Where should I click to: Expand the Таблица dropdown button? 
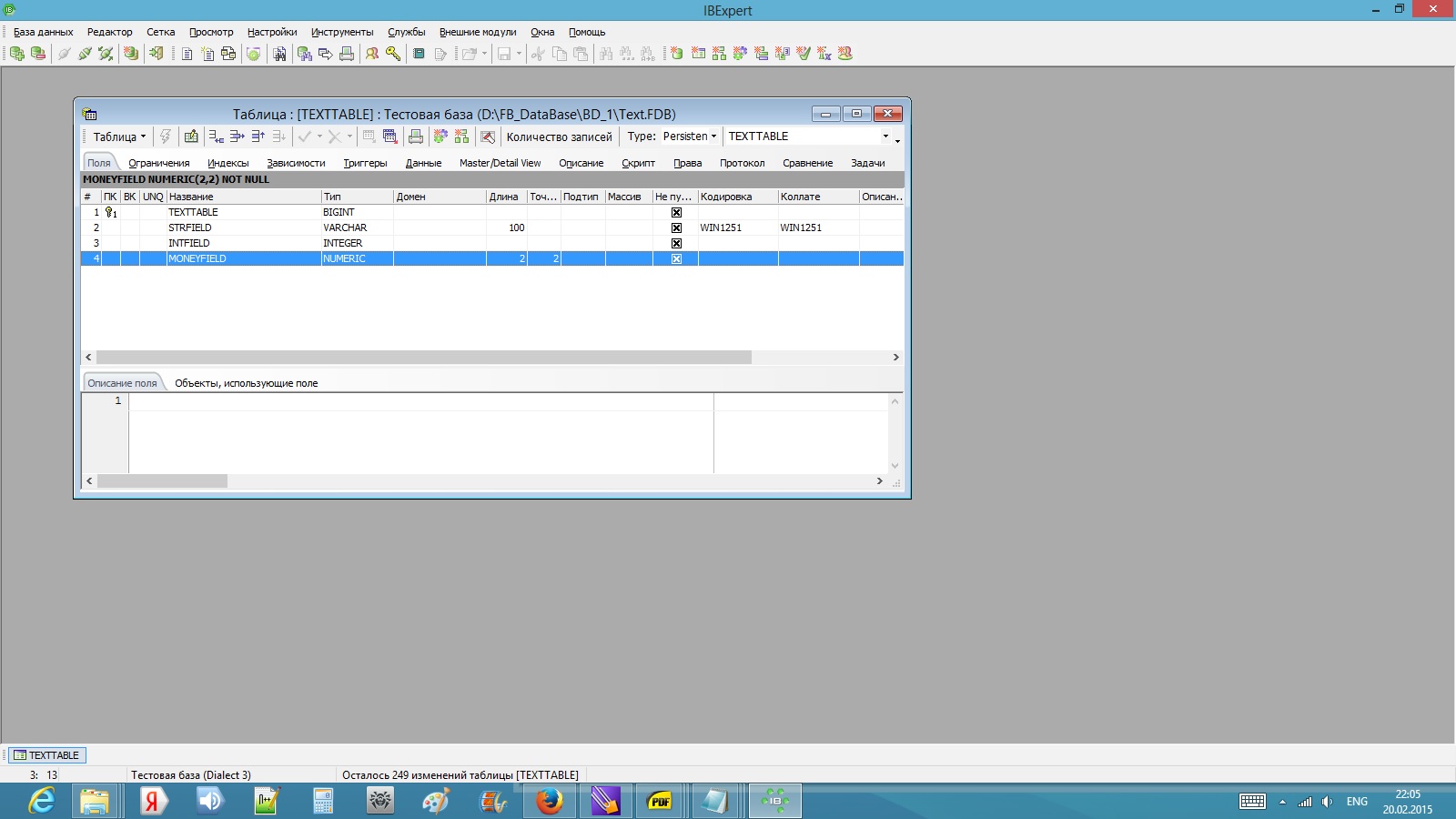coord(118,136)
